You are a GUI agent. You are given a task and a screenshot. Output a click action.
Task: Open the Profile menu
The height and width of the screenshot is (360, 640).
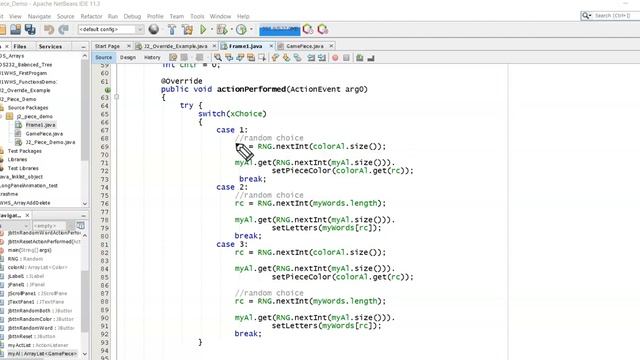point(155,16)
